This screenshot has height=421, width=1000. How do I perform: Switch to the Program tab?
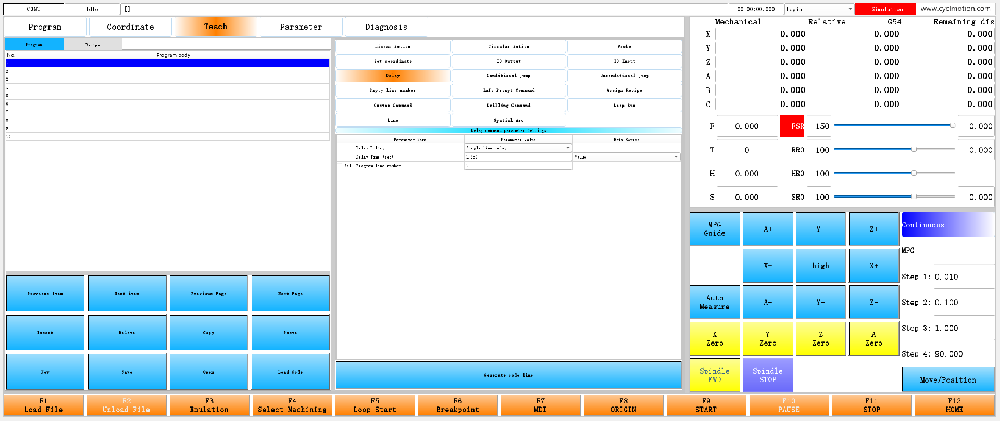click(45, 27)
